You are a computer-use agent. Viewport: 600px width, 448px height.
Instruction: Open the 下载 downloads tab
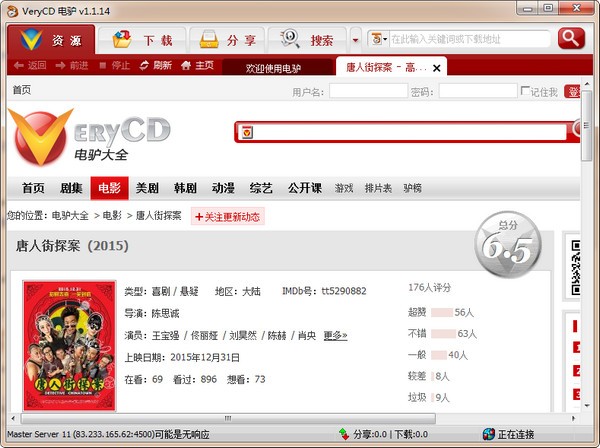click(x=142, y=40)
